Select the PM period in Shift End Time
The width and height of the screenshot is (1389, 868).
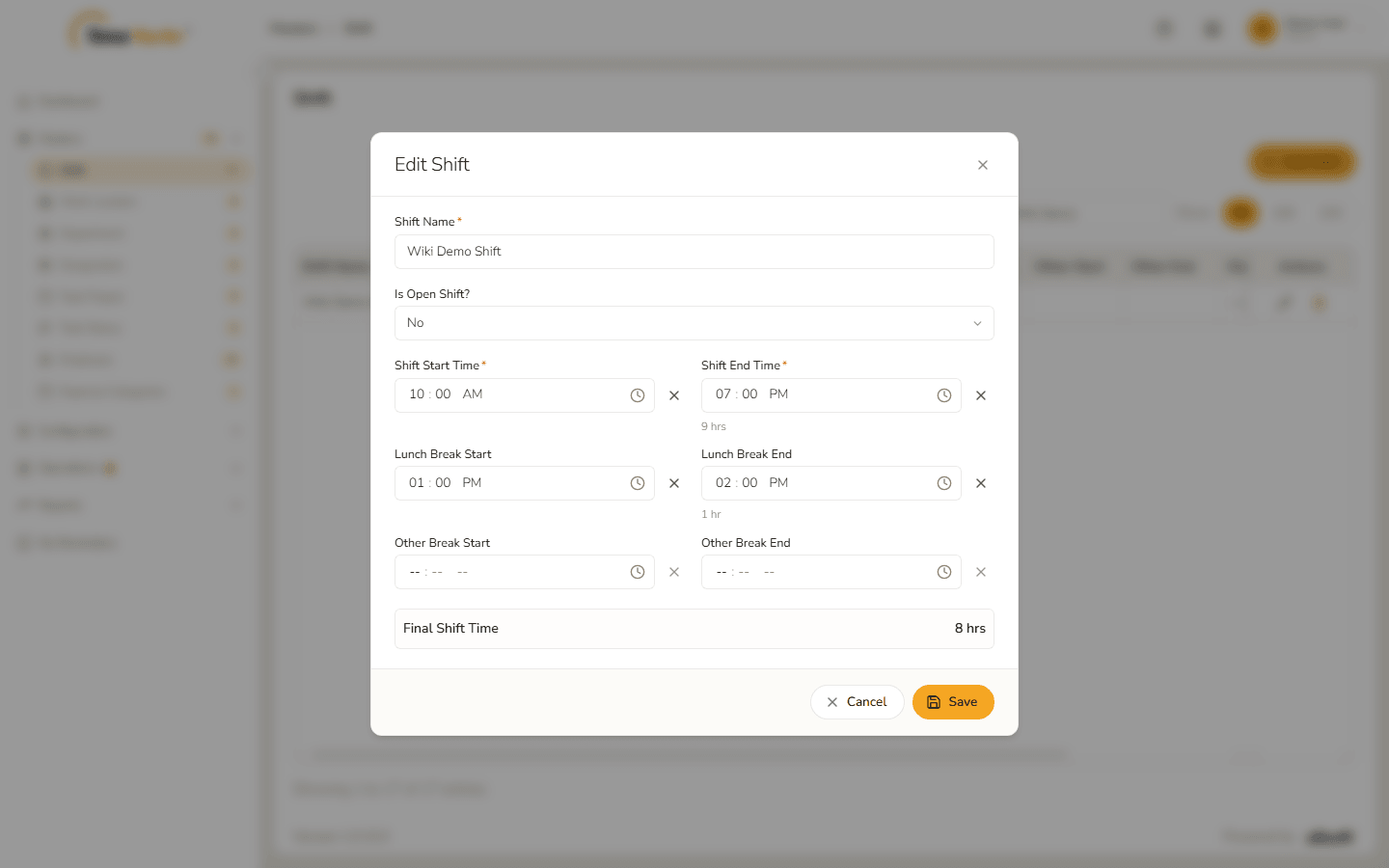pyautogui.click(x=778, y=394)
